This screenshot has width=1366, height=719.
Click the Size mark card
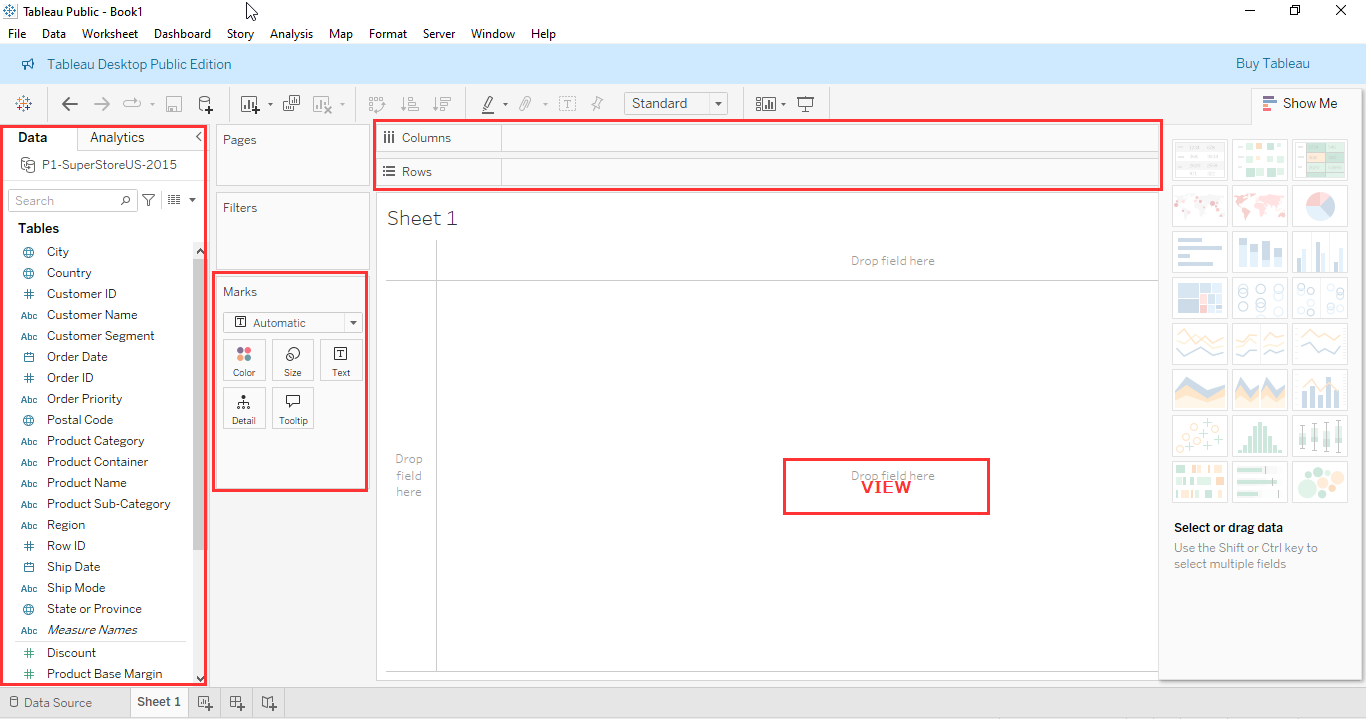pos(293,360)
